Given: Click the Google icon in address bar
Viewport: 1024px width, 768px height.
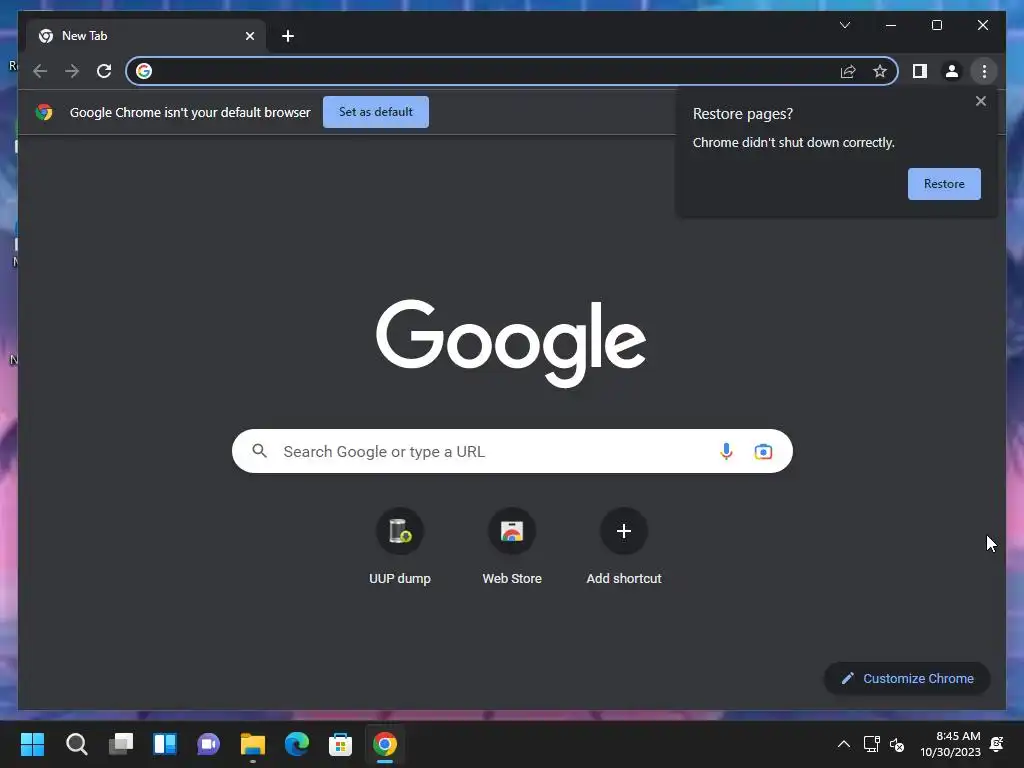Looking at the screenshot, I should click(144, 71).
